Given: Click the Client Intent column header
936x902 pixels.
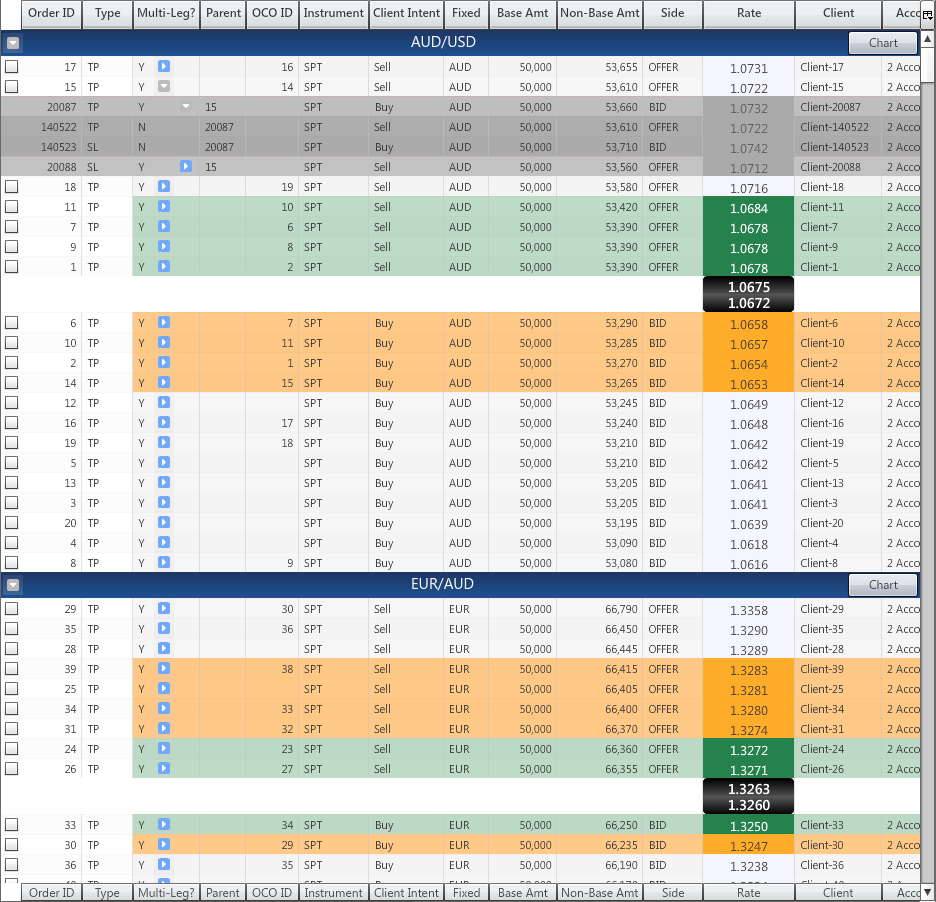Looking at the screenshot, I should (x=406, y=14).
